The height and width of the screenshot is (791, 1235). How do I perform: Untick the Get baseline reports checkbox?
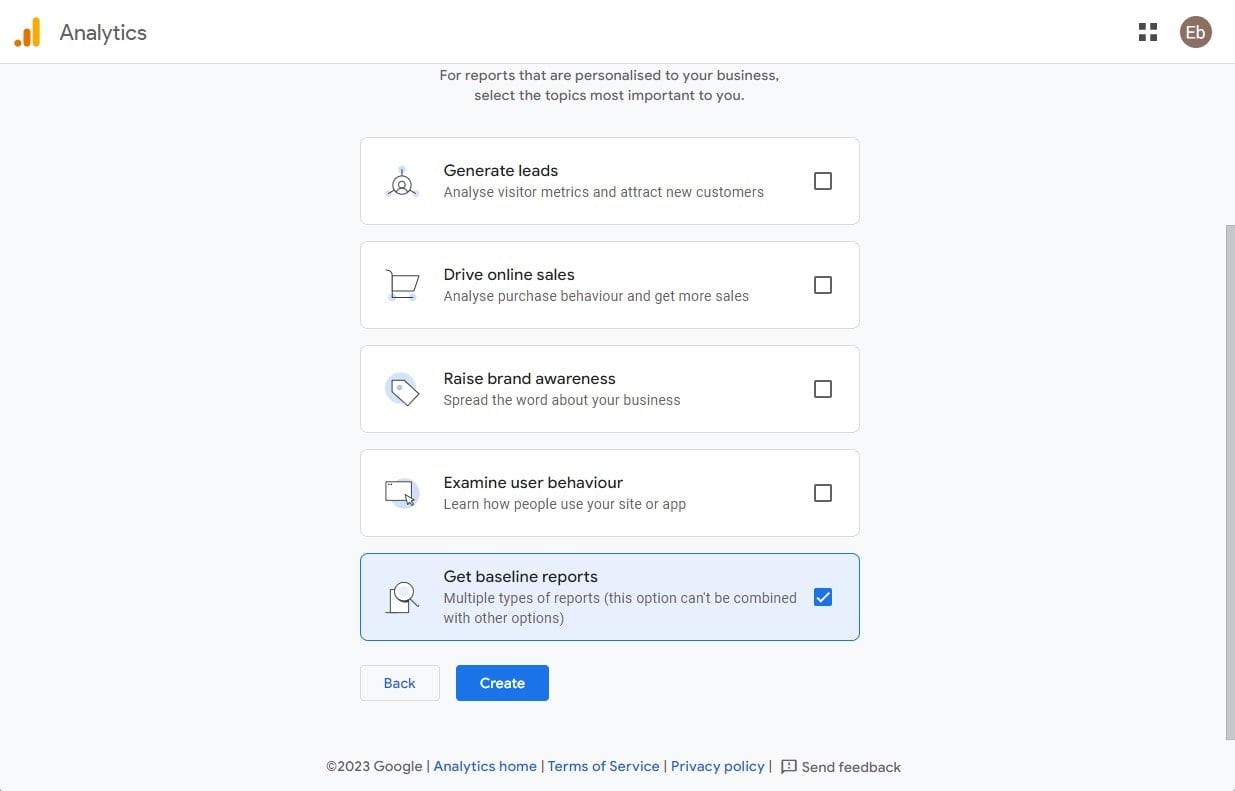pos(823,597)
